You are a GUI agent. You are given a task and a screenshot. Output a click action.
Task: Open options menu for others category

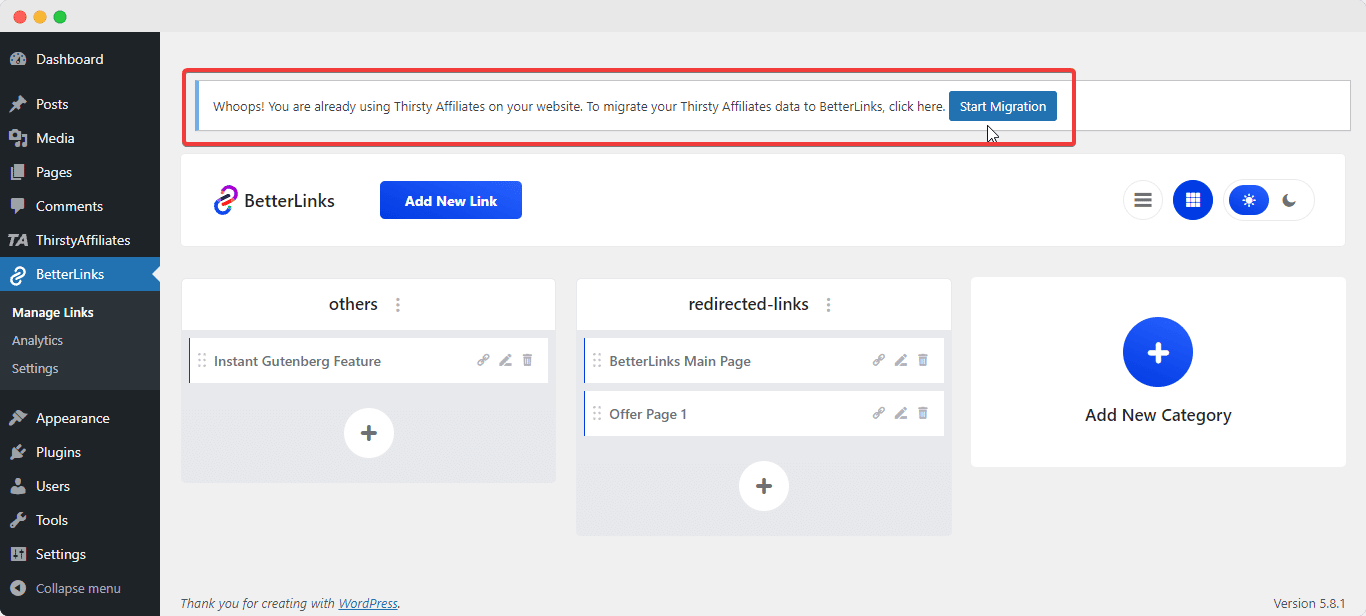pos(398,305)
